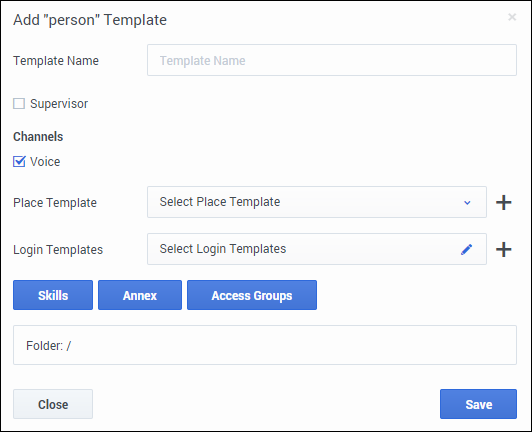Edit Login Templates using pencil icon
Viewport: 532px width, 432px height.
pyautogui.click(x=467, y=249)
